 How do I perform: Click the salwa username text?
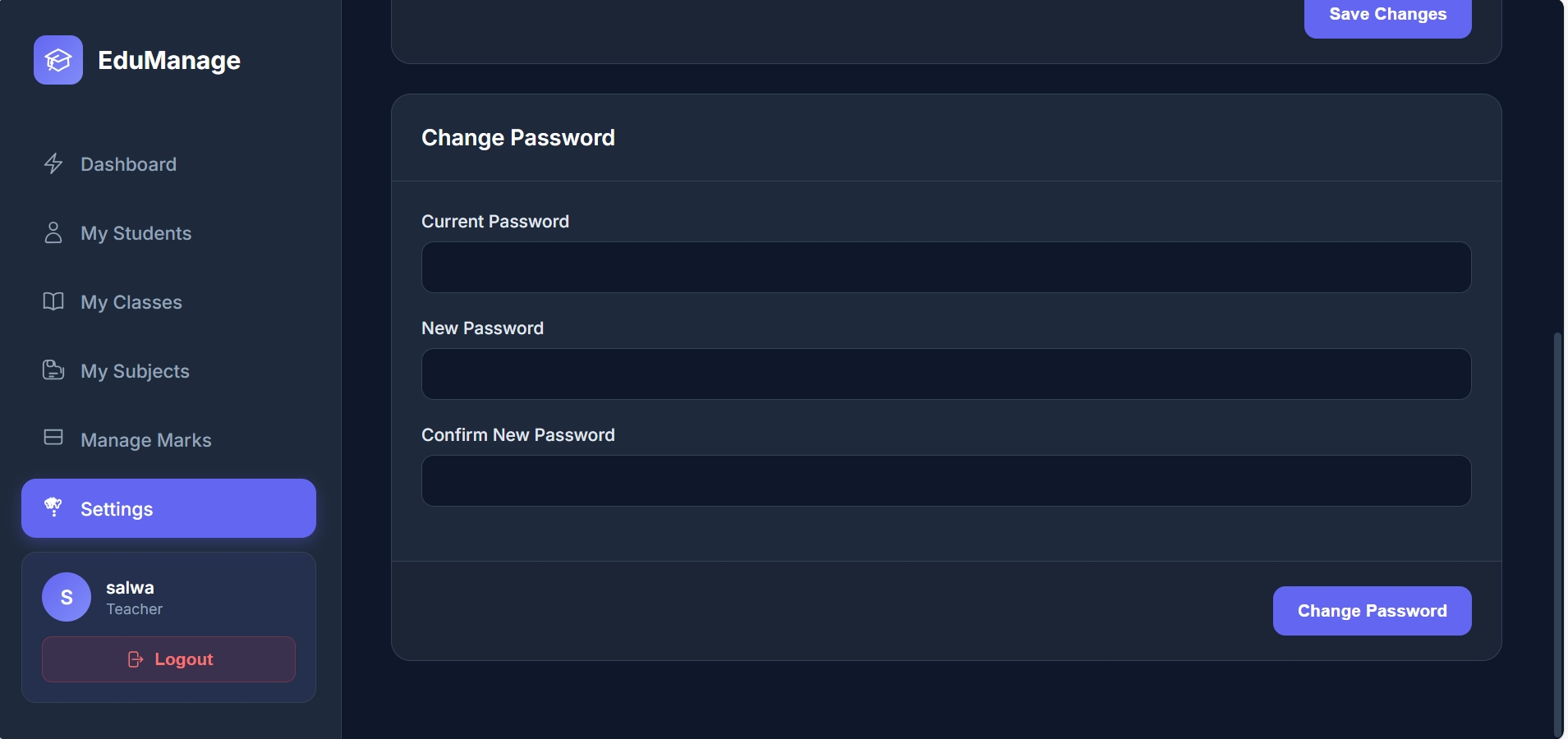point(130,588)
